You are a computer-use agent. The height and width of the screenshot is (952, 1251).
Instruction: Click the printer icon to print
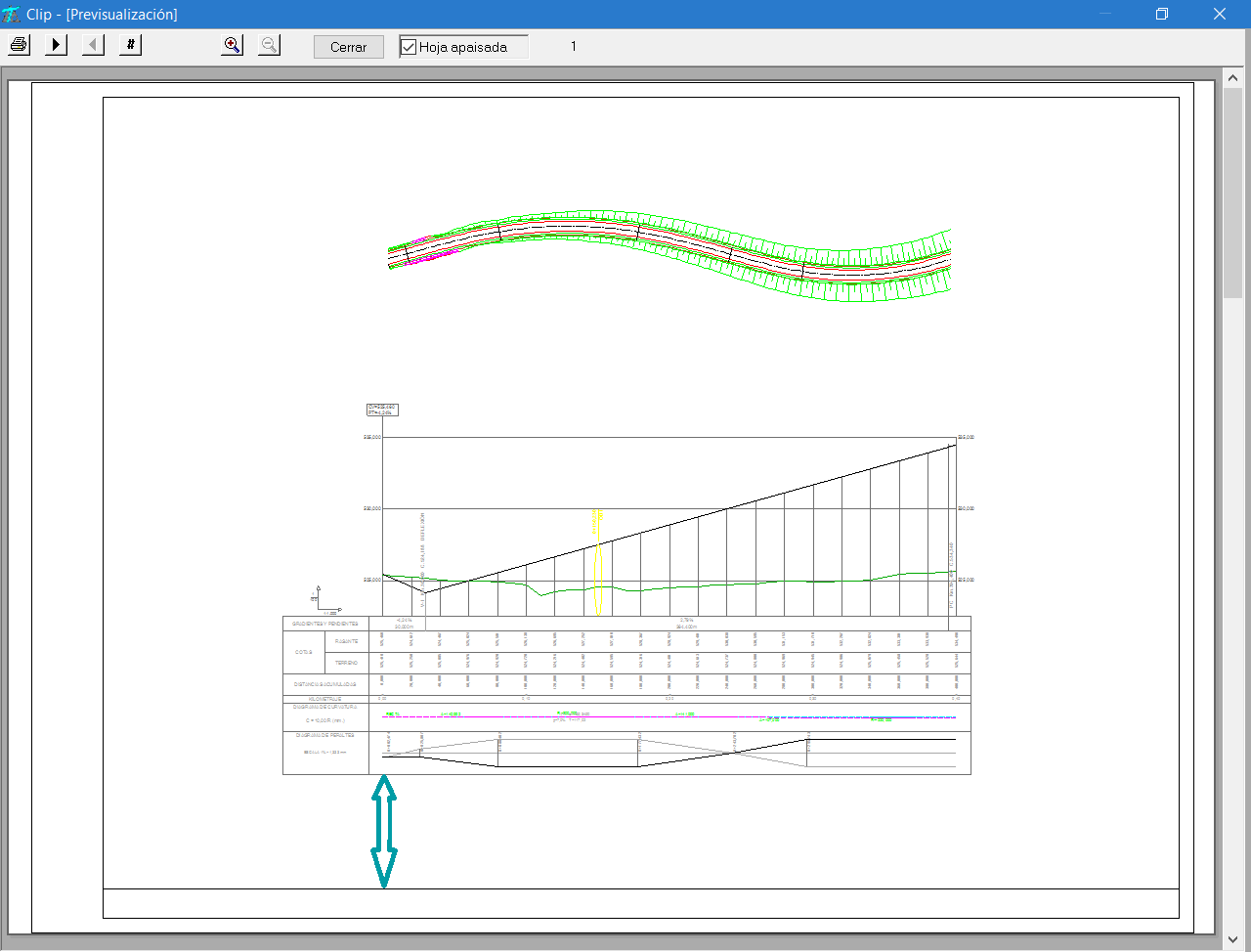pos(19,45)
